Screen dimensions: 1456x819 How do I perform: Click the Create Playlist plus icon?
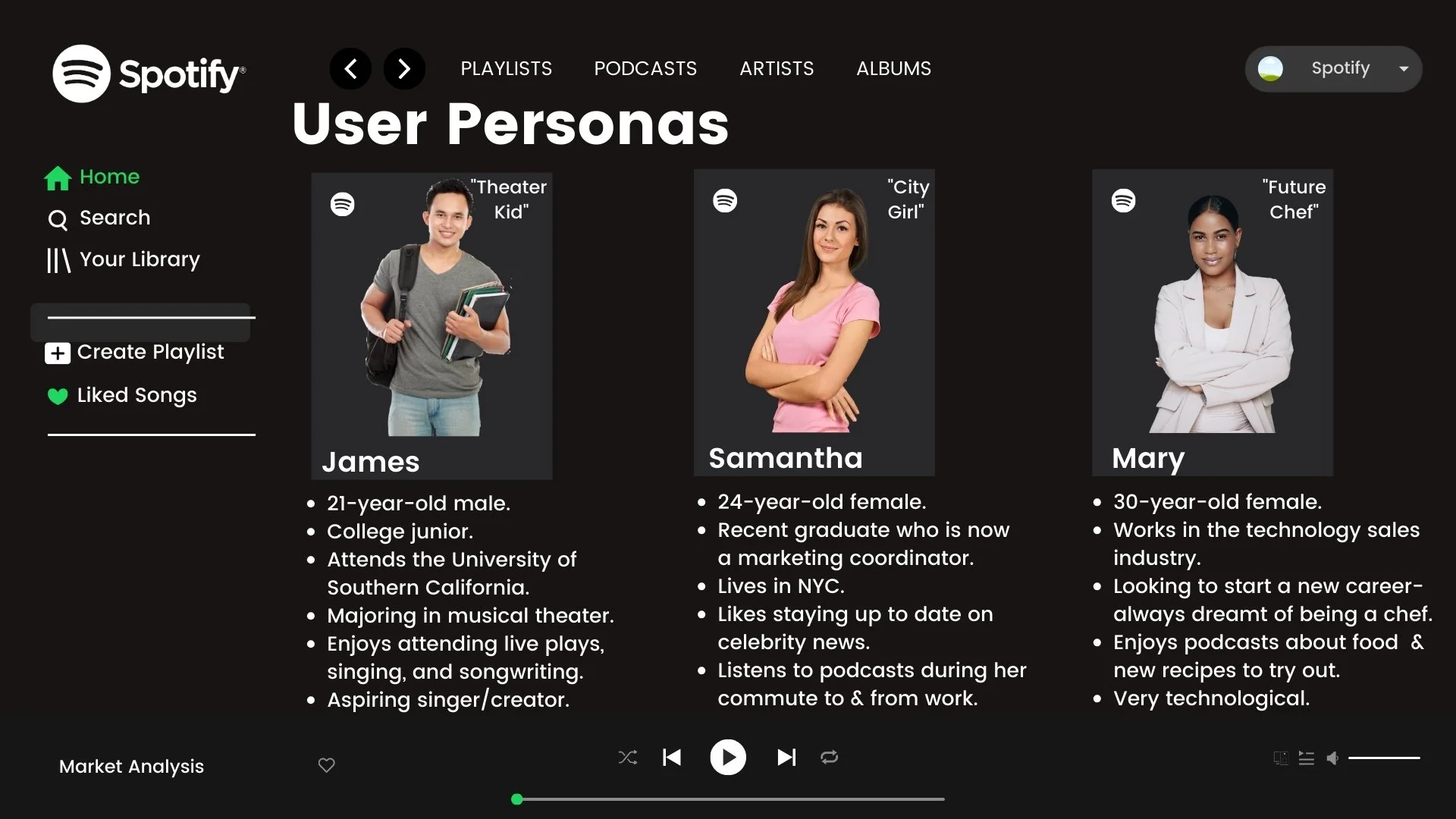[x=58, y=353]
